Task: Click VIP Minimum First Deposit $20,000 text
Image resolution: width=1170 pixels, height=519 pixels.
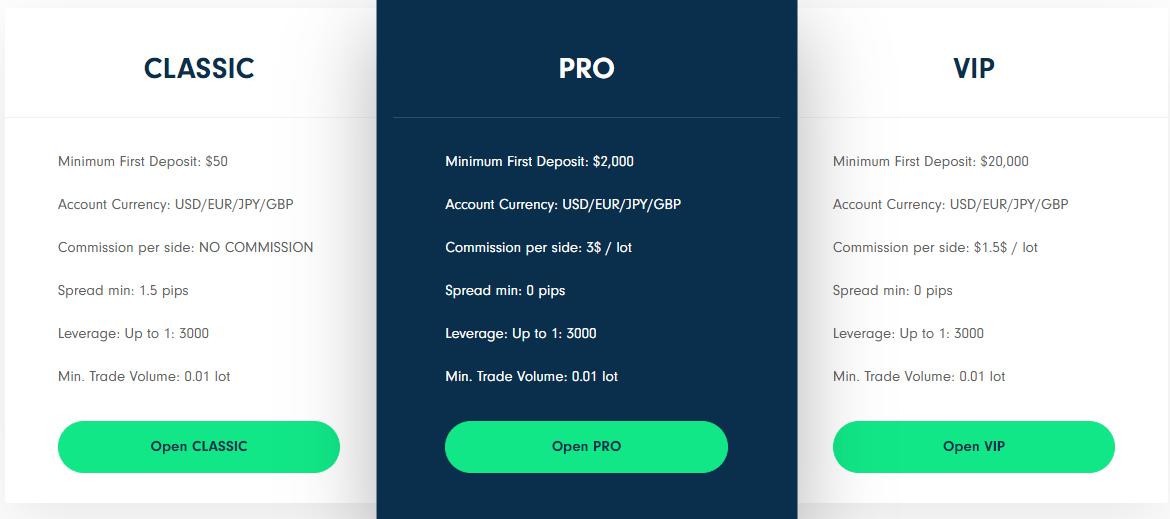Action: tap(930, 161)
